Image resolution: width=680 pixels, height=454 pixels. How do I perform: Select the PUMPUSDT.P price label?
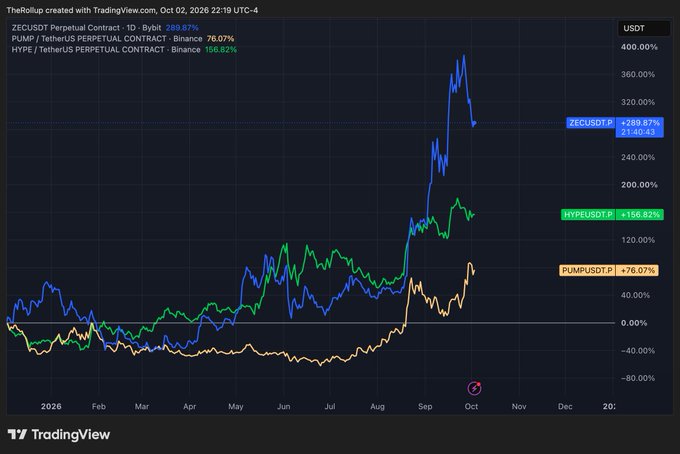coord(587,271)
